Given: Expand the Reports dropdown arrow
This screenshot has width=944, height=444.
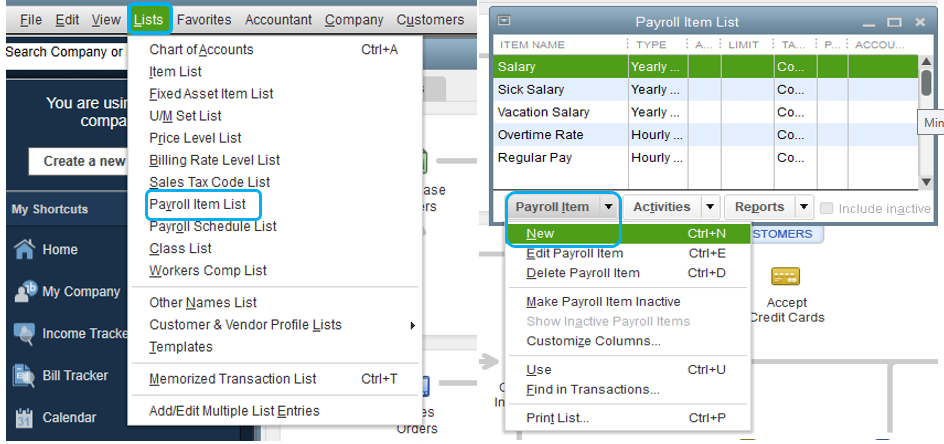Looking at the screenshot, I should [803, 207].
